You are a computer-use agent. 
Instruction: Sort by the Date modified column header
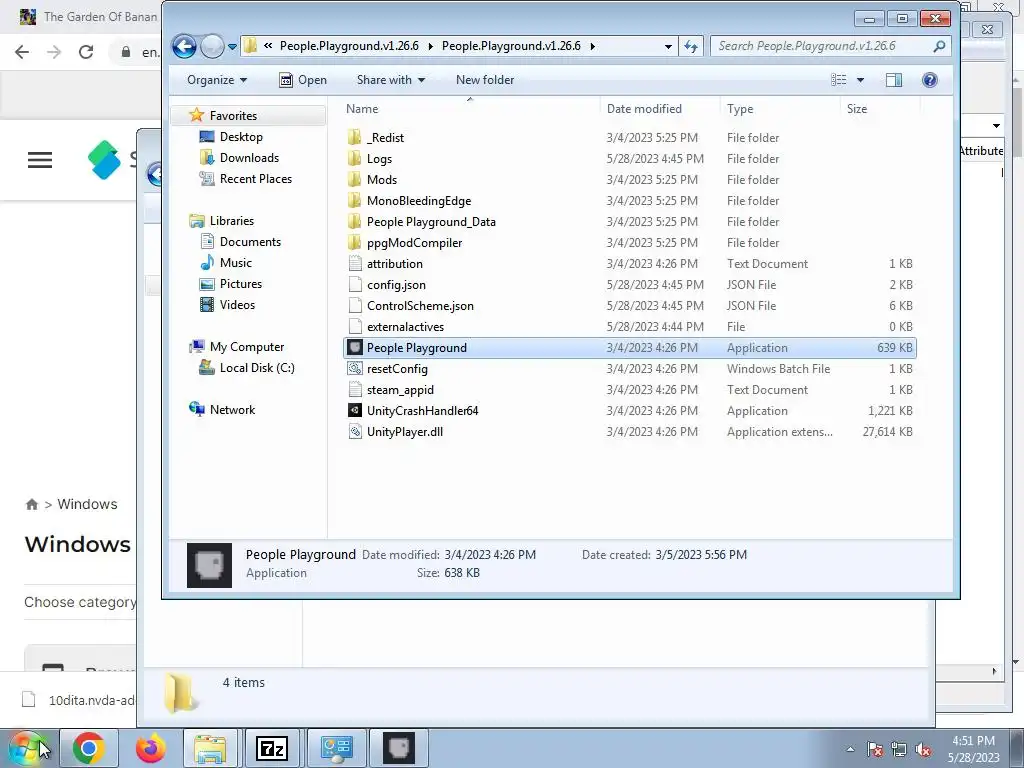[x=660, y=109]
